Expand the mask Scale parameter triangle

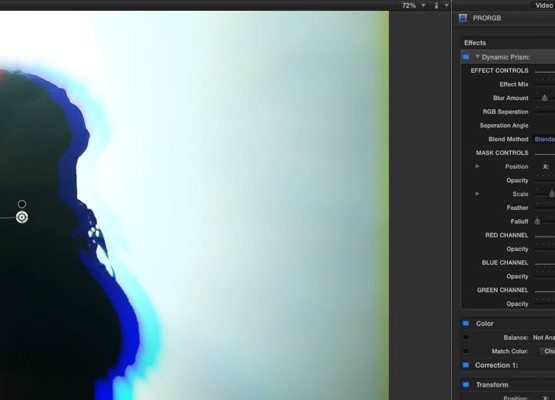click(477, 194)
